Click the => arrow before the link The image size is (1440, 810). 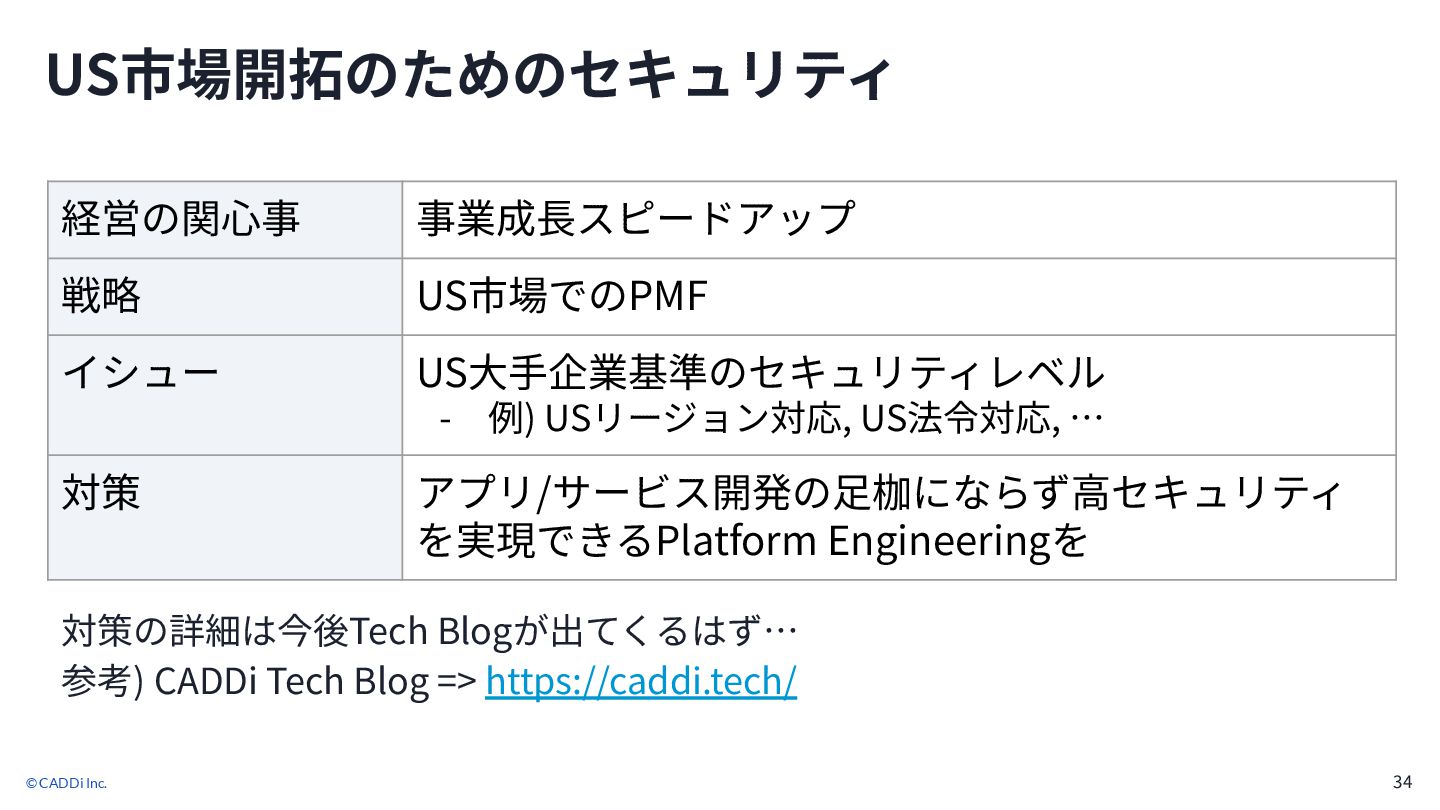[457, 682]
